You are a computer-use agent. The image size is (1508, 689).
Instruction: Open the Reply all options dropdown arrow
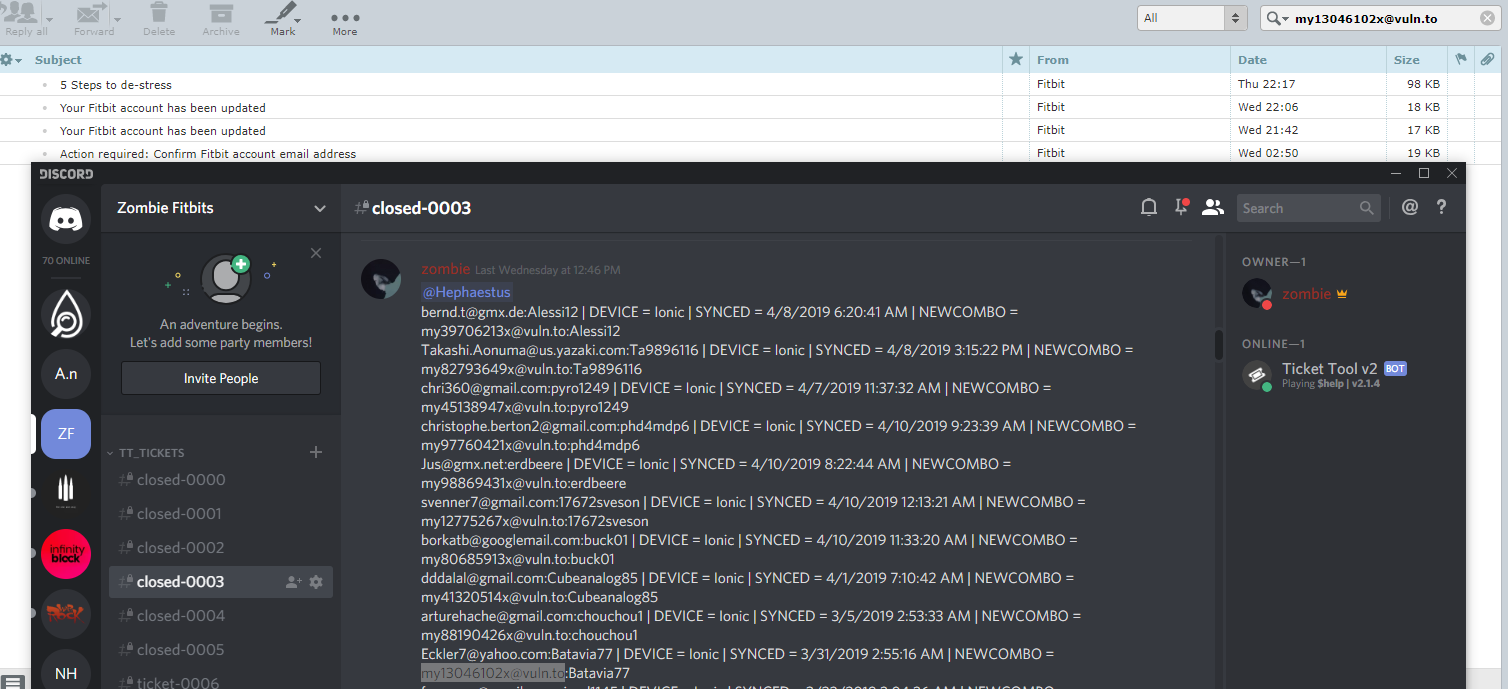(51, 19)
